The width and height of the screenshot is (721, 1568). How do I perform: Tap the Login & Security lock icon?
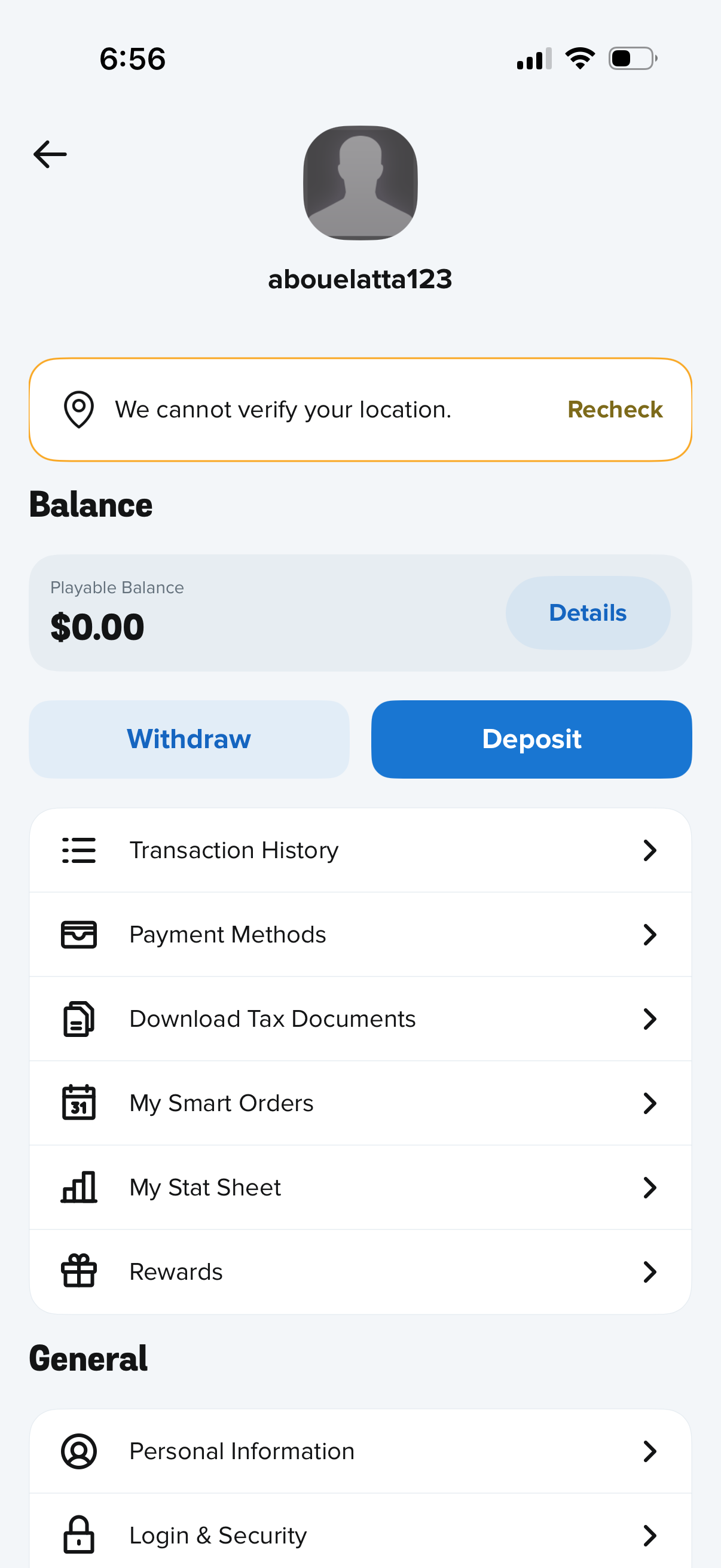click(79, 1535)
